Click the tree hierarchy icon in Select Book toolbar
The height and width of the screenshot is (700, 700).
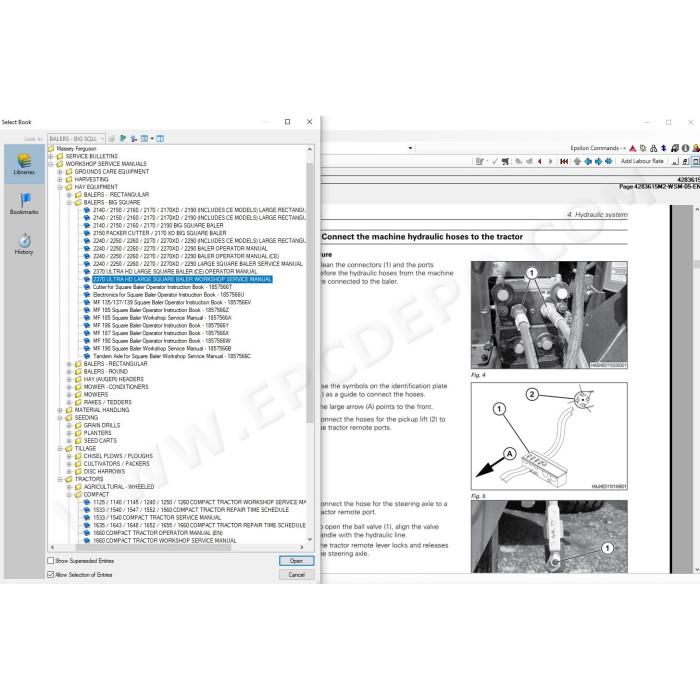coord(133,139)
